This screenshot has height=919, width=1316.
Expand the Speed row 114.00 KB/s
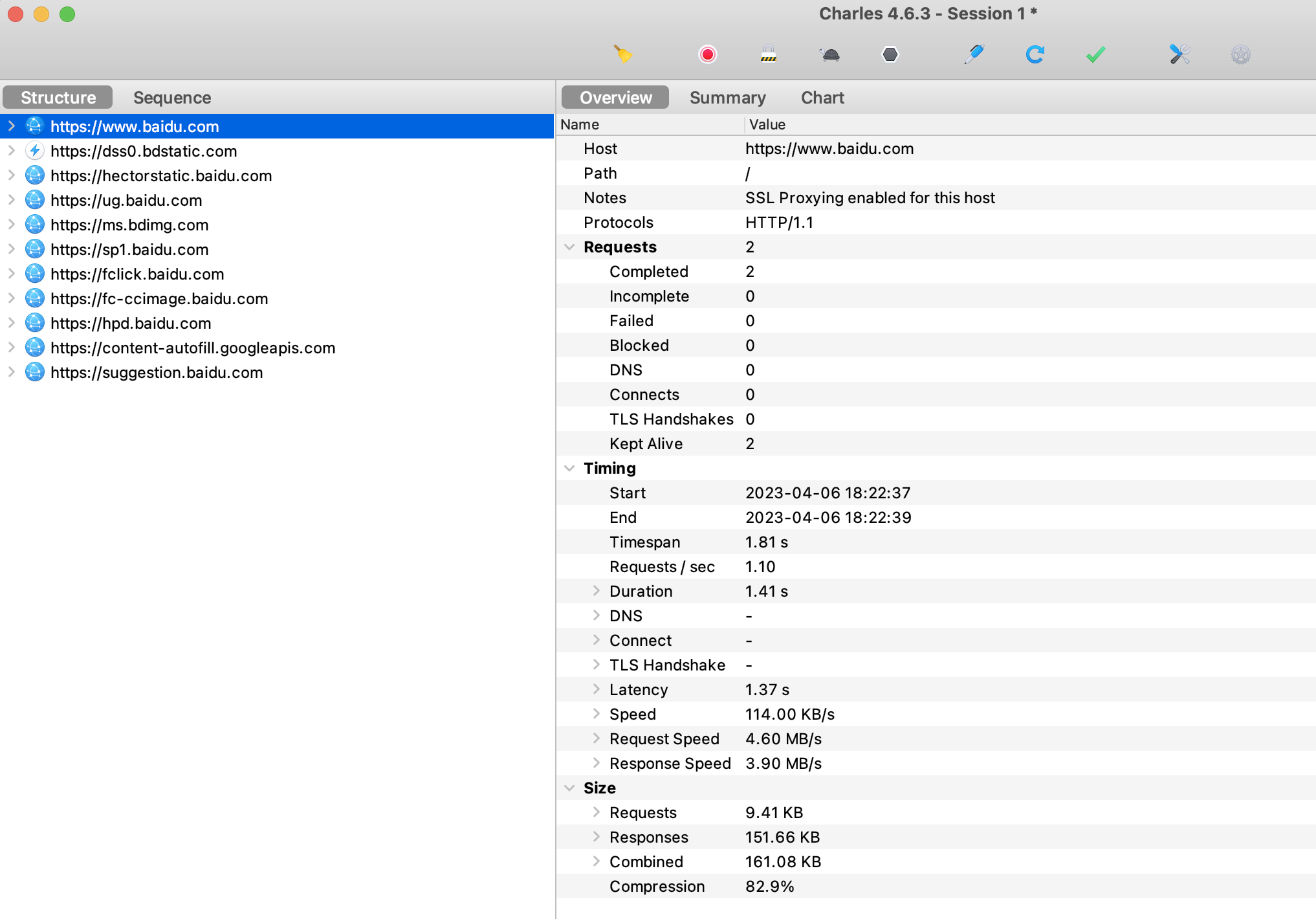point(597,714)
